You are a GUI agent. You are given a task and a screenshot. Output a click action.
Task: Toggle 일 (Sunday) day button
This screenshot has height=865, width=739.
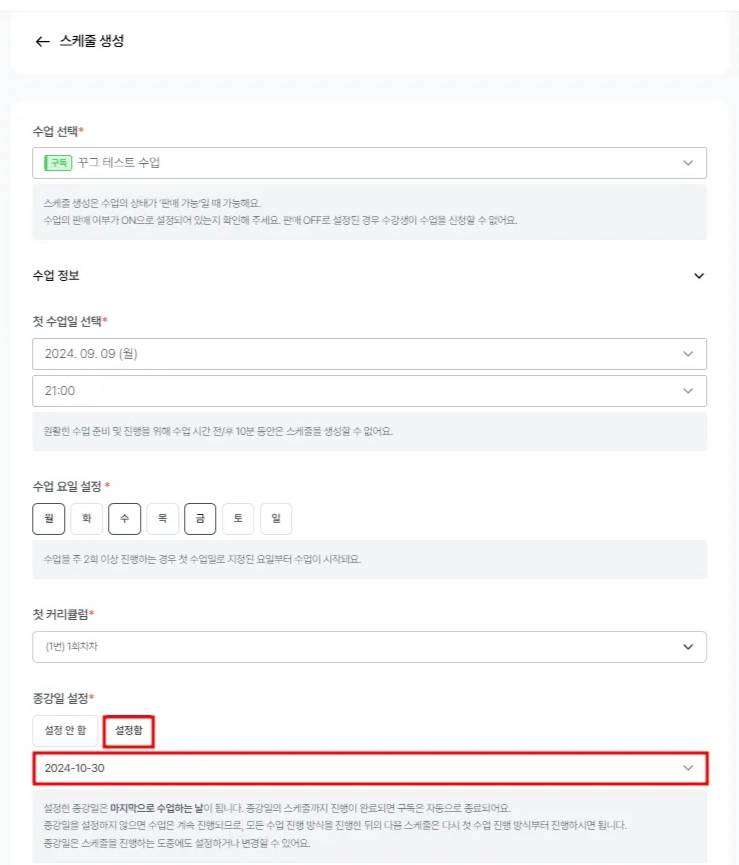pos(276,519)
